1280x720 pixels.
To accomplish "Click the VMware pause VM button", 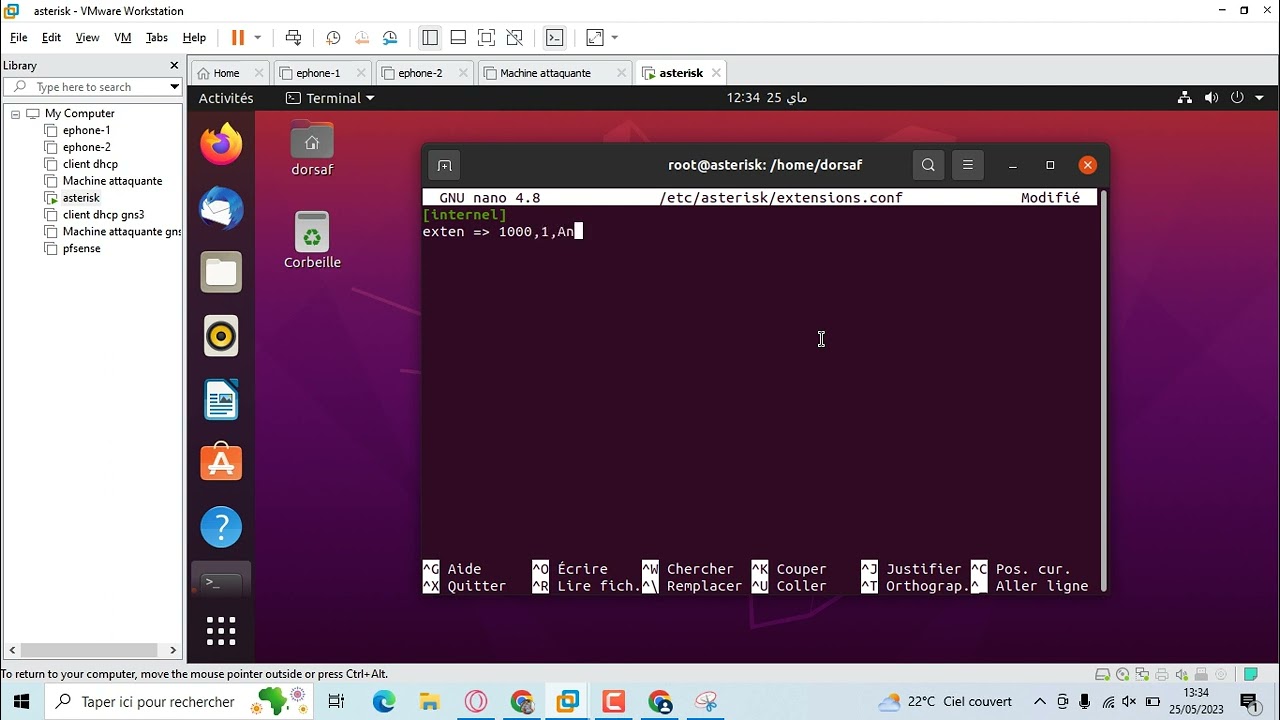I will [238, 38].
